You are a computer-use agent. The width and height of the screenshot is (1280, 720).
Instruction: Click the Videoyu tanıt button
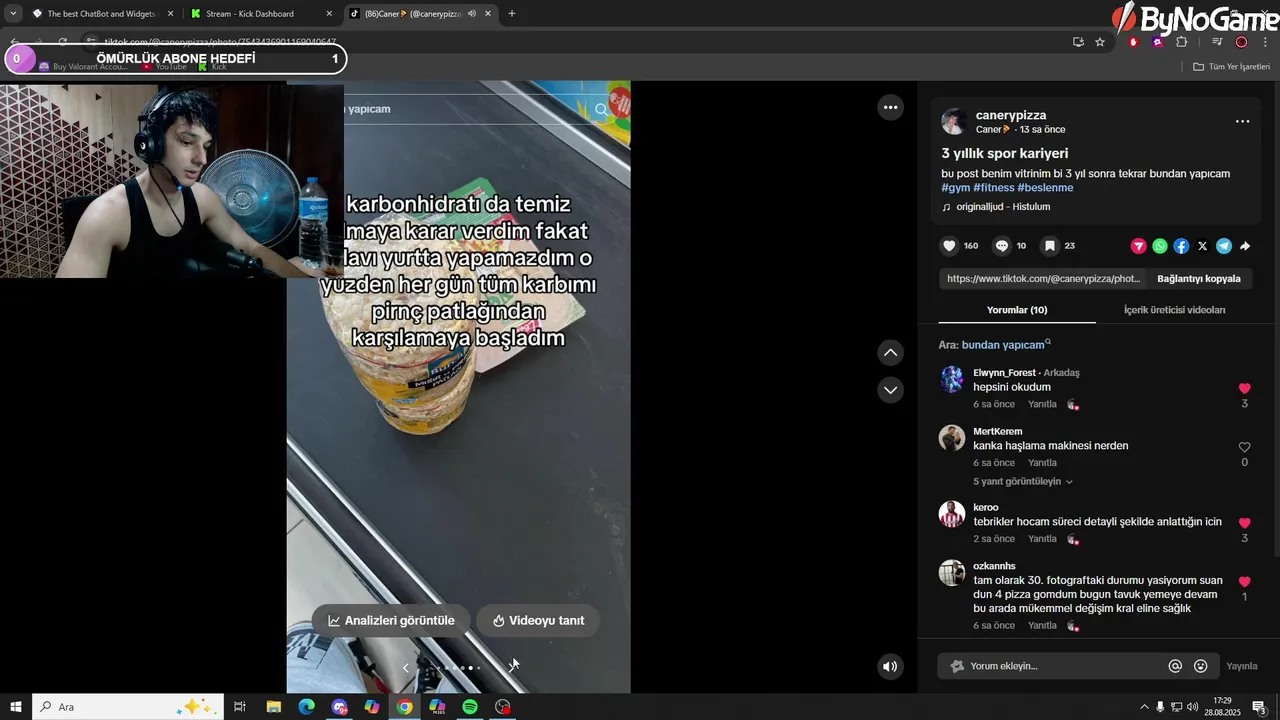pyautogui.click(x=538, y=621)
